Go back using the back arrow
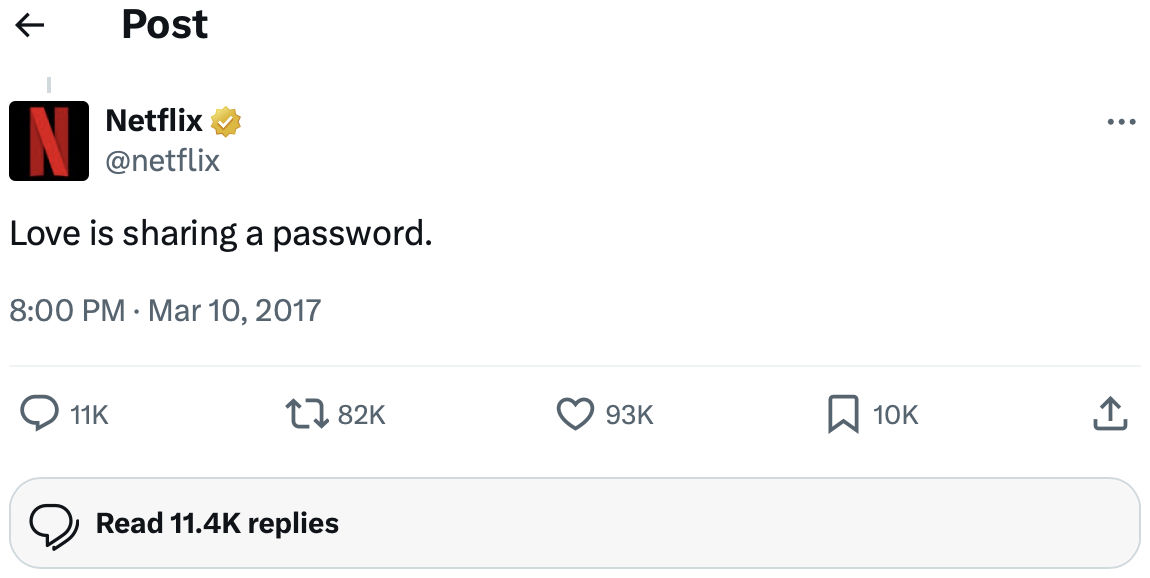 [x=30, y=25]
